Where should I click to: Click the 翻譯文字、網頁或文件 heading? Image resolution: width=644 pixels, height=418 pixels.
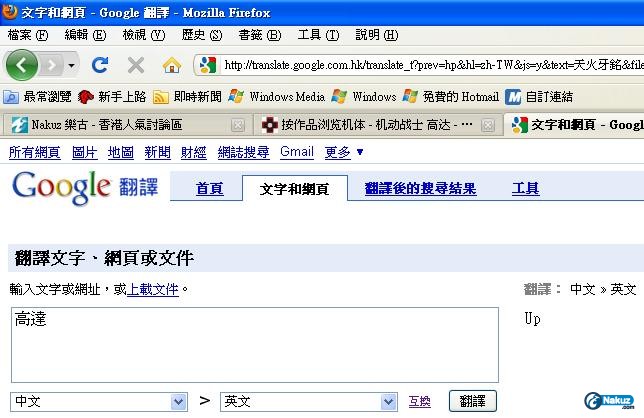click(x=104, y=258)
